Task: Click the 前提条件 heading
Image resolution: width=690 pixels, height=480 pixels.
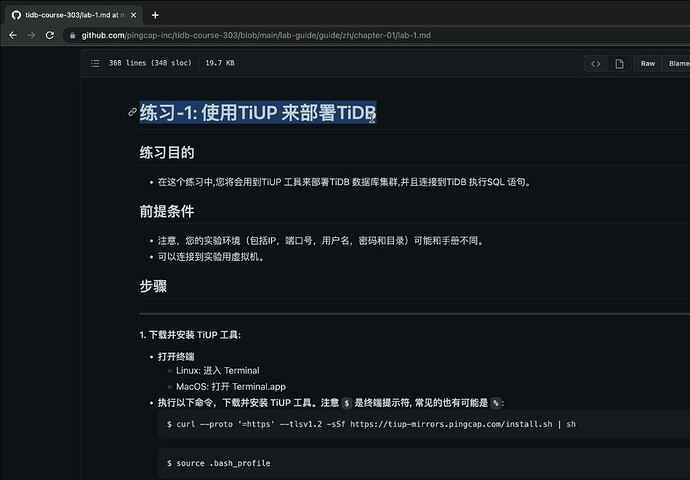Action: pyautogui.click(x=167, y=211)
